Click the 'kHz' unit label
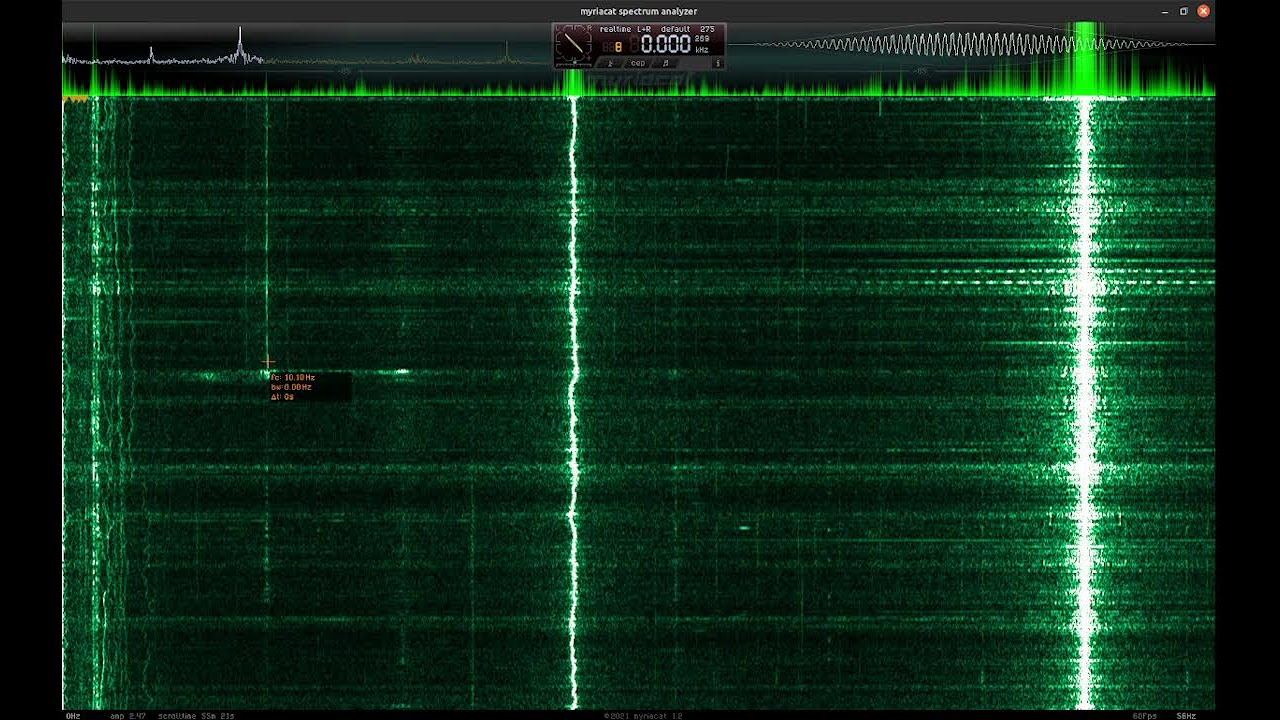This screenshot has height=720, width=1280. (x=702, y=50)
